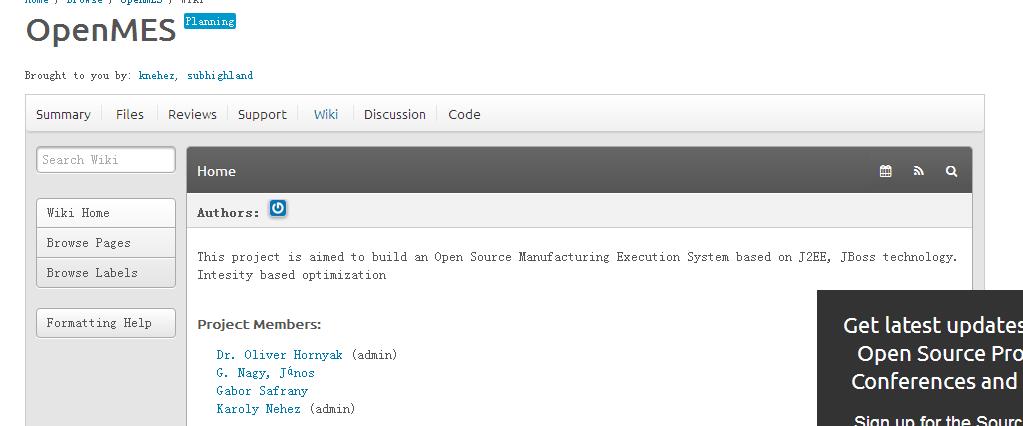Click the Planning status badge
The image size is (1023, 426).
point(209,22)
